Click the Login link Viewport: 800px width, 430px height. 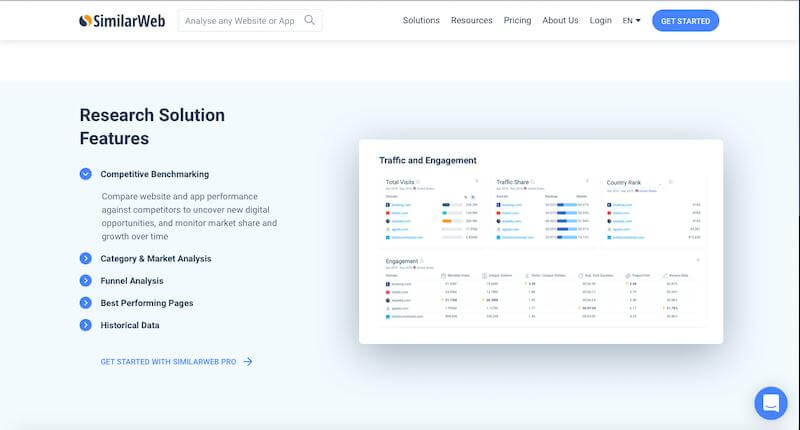(600, 20)
